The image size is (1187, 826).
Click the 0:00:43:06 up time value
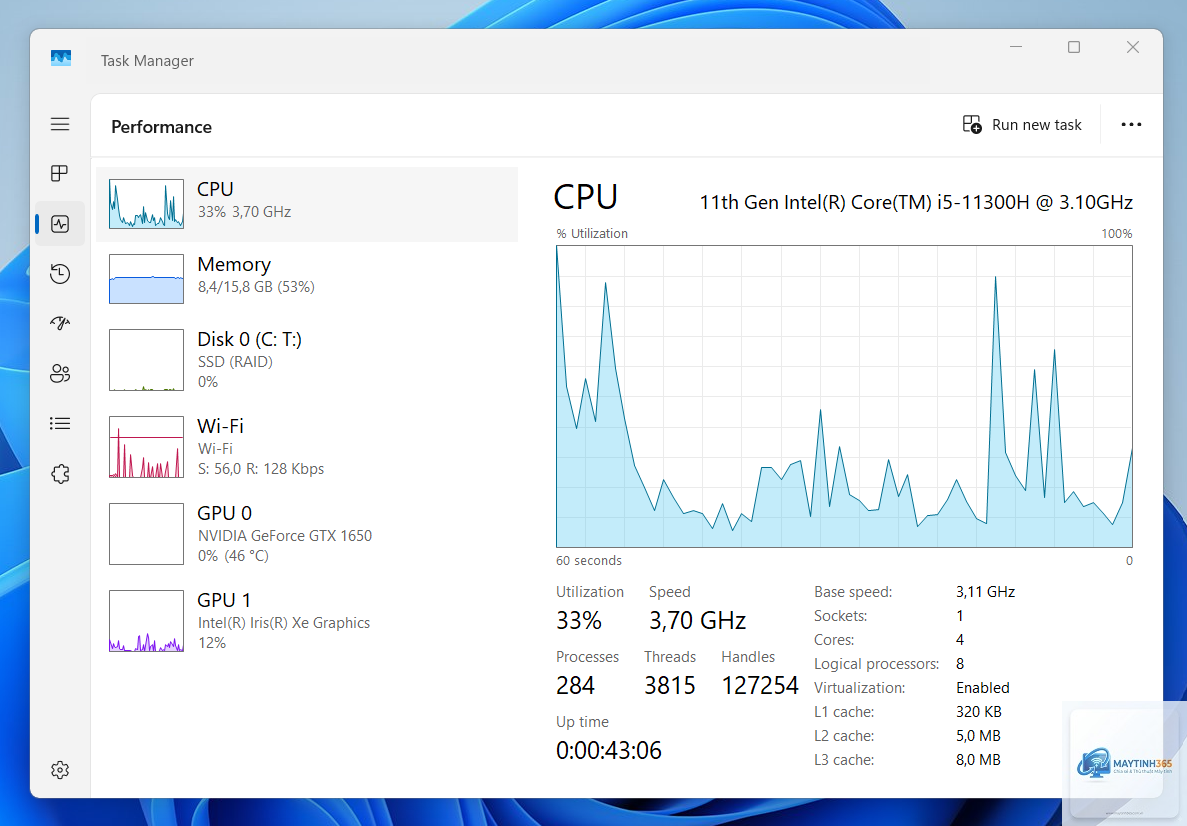tap(609, 751)
